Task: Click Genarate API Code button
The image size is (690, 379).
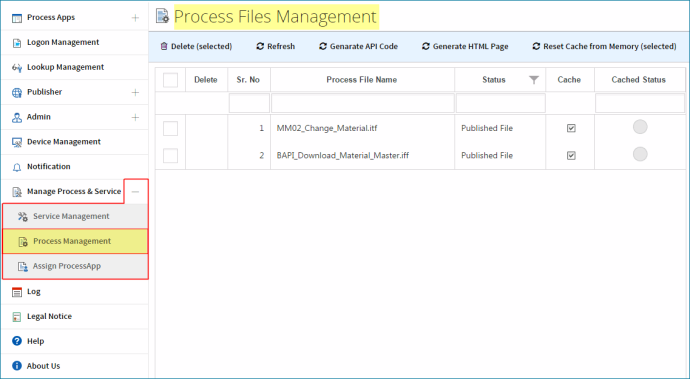Action: [x=358, y=46]
